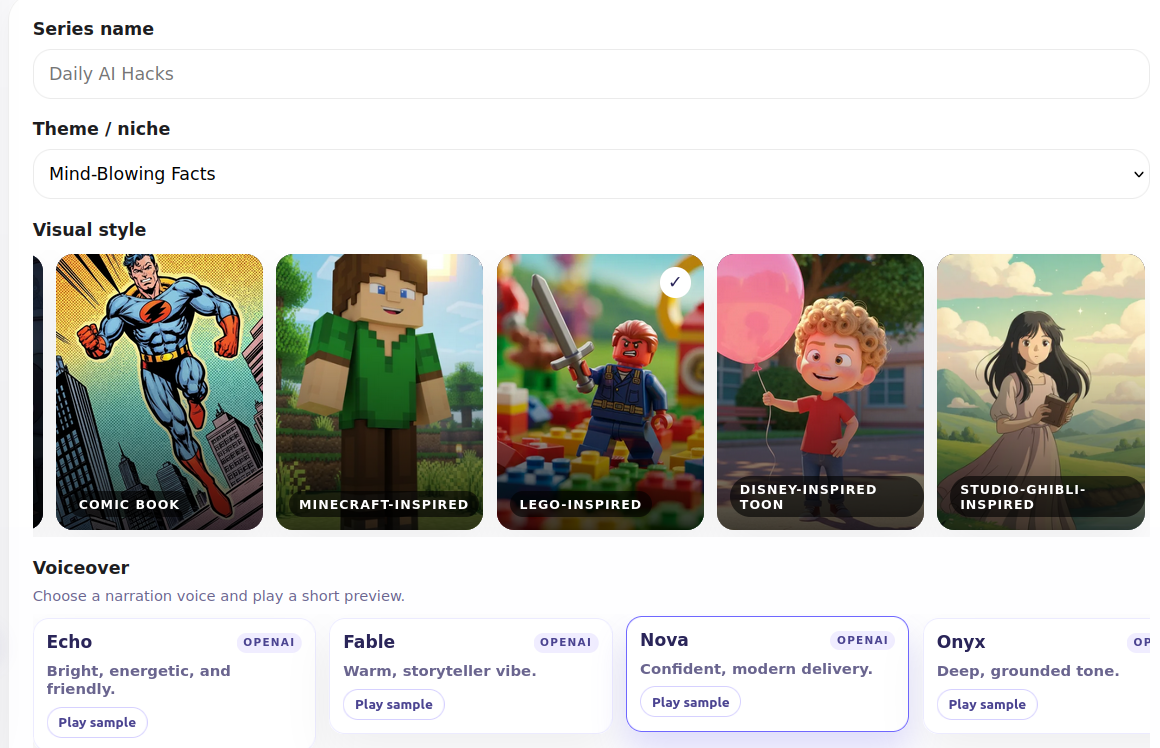Image resolution: width=1160 pixels, height=748 pixels.
Task: Play sample for Fable voice
Action: pyautogui.click(x=393, y=704)
